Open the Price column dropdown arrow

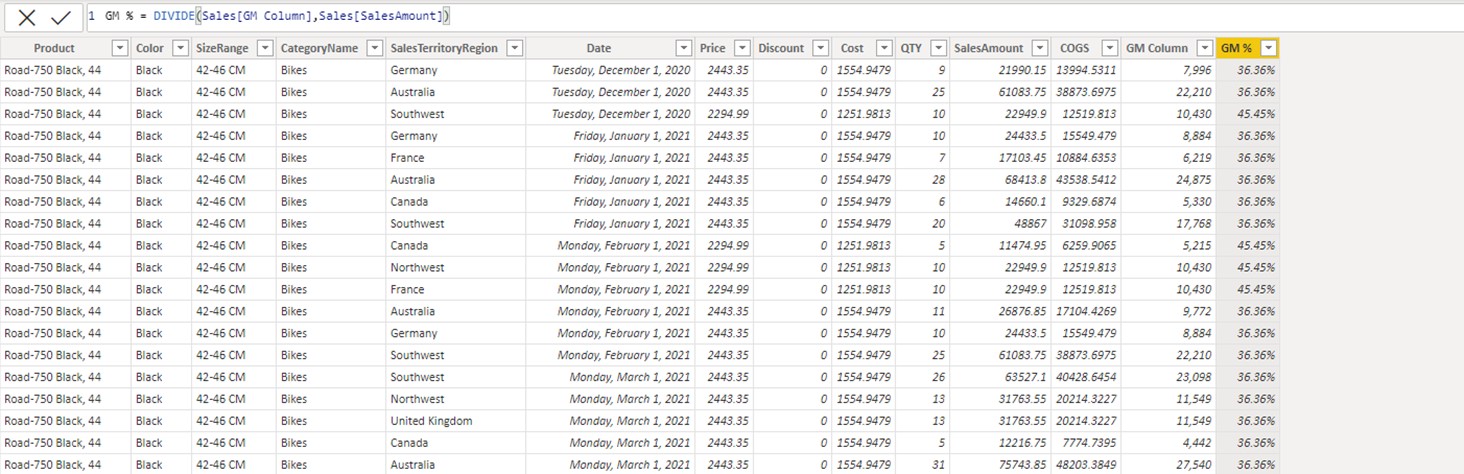742,48
